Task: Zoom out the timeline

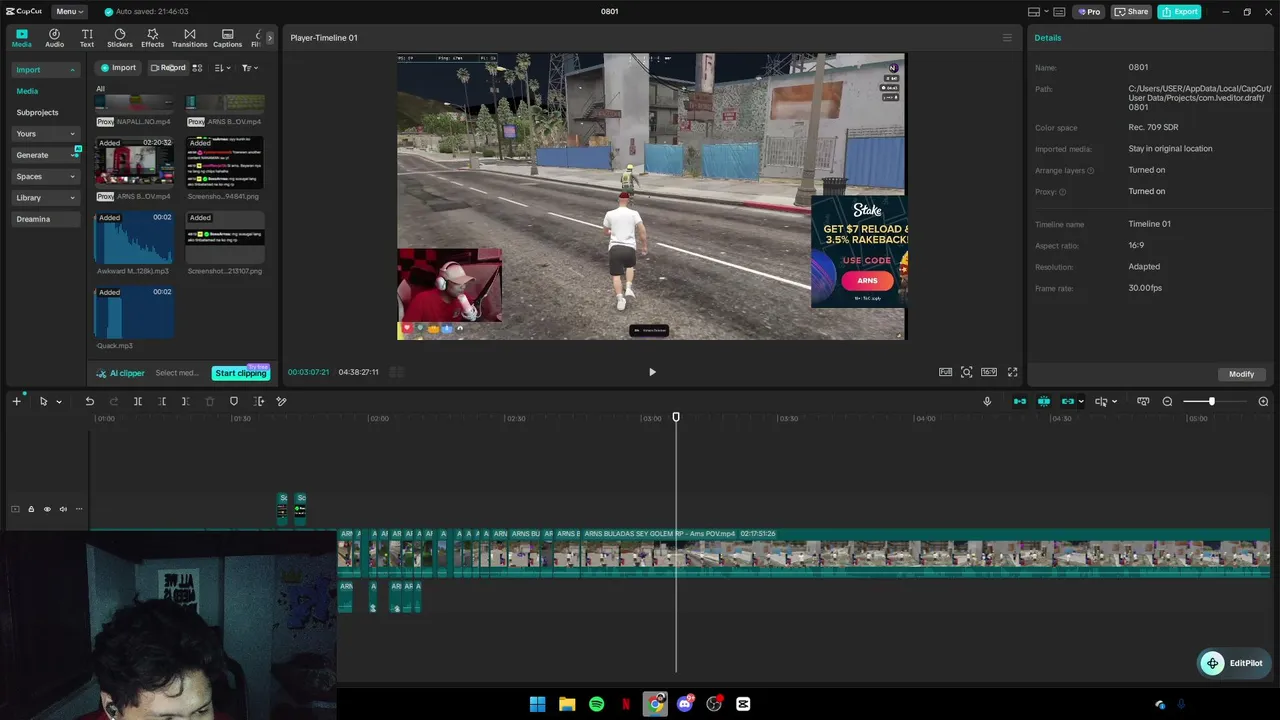Action: point(1167,401)
